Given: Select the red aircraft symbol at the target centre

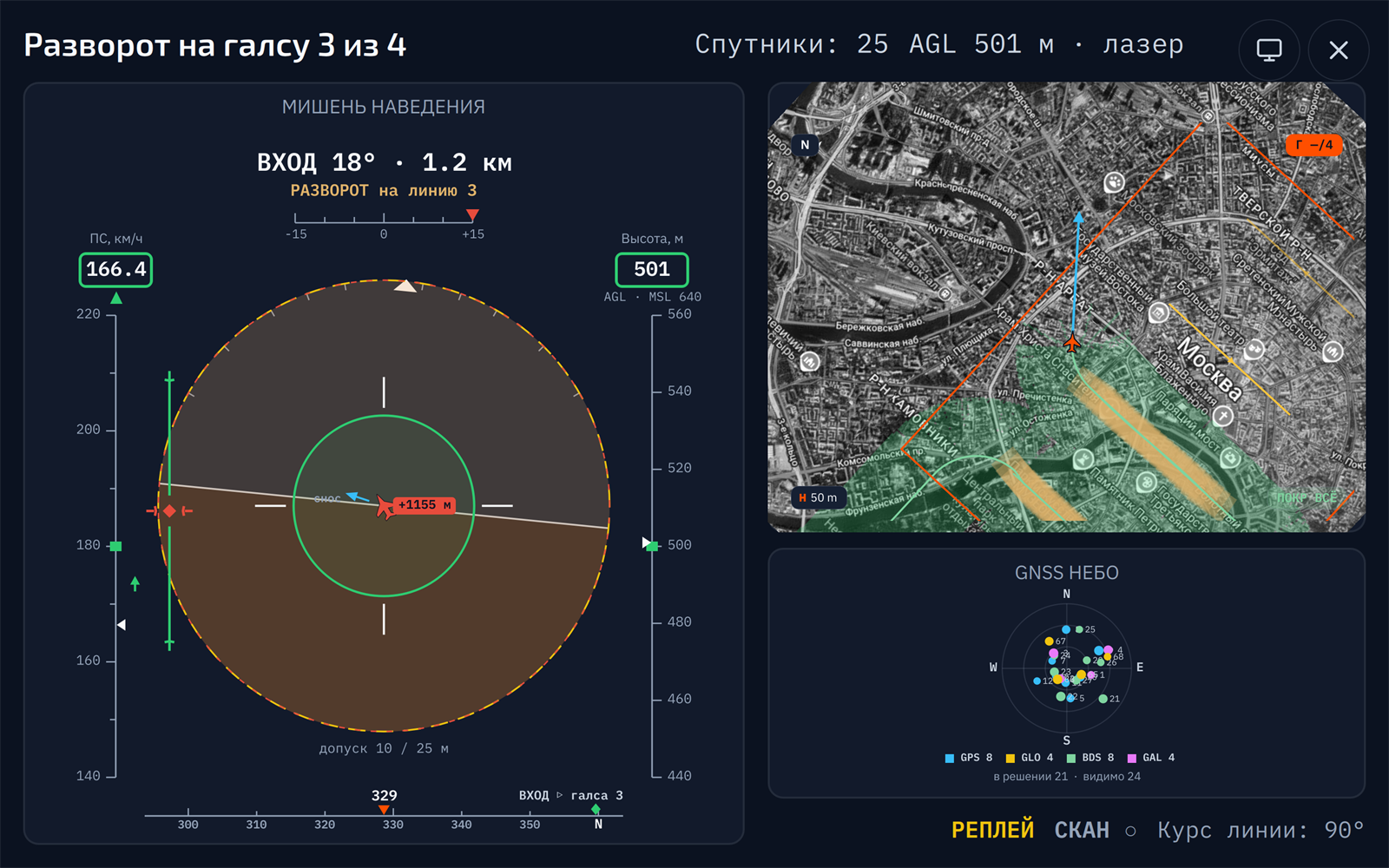Looking at the screenshot, I should click(385, 507).
